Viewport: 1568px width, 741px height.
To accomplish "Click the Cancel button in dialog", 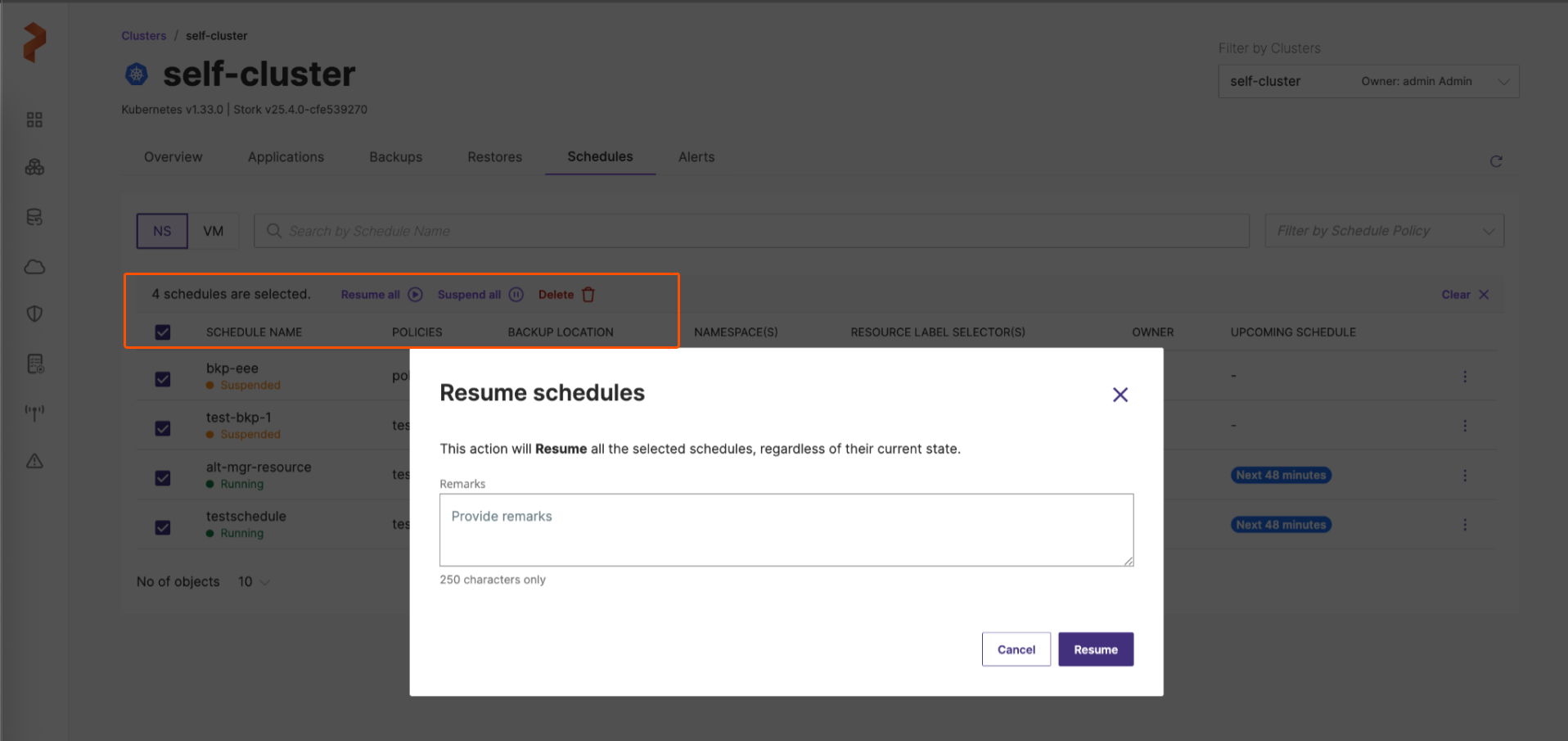I will tap(1016, 649).
